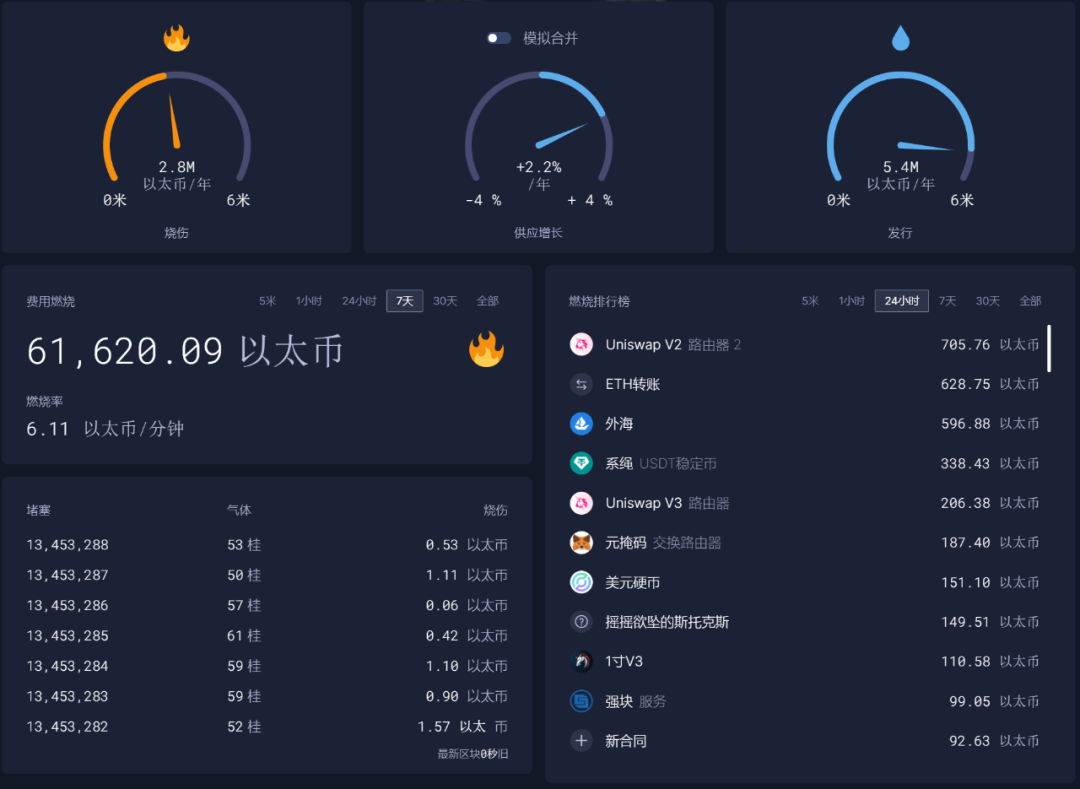Open the 元掩码 交换路由器 entry
Viewport: 1080px width, 789px height.
tap(804, 543)
